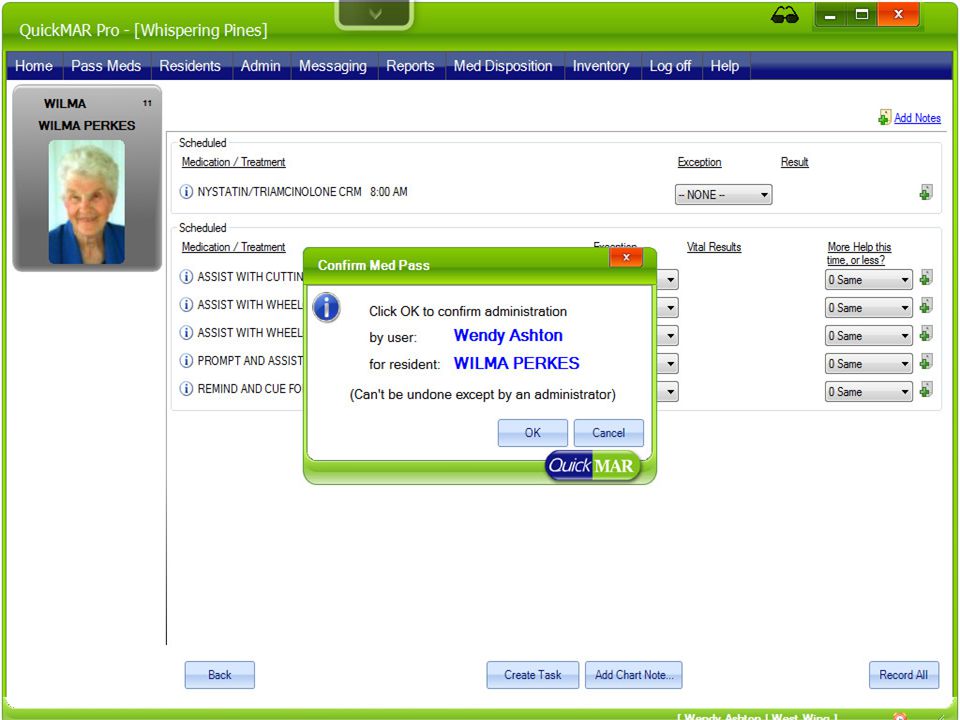Click NYSTATIN/TRIAMCINOLONE CRM medication name

pyautogui.click(x=279, y=192)
